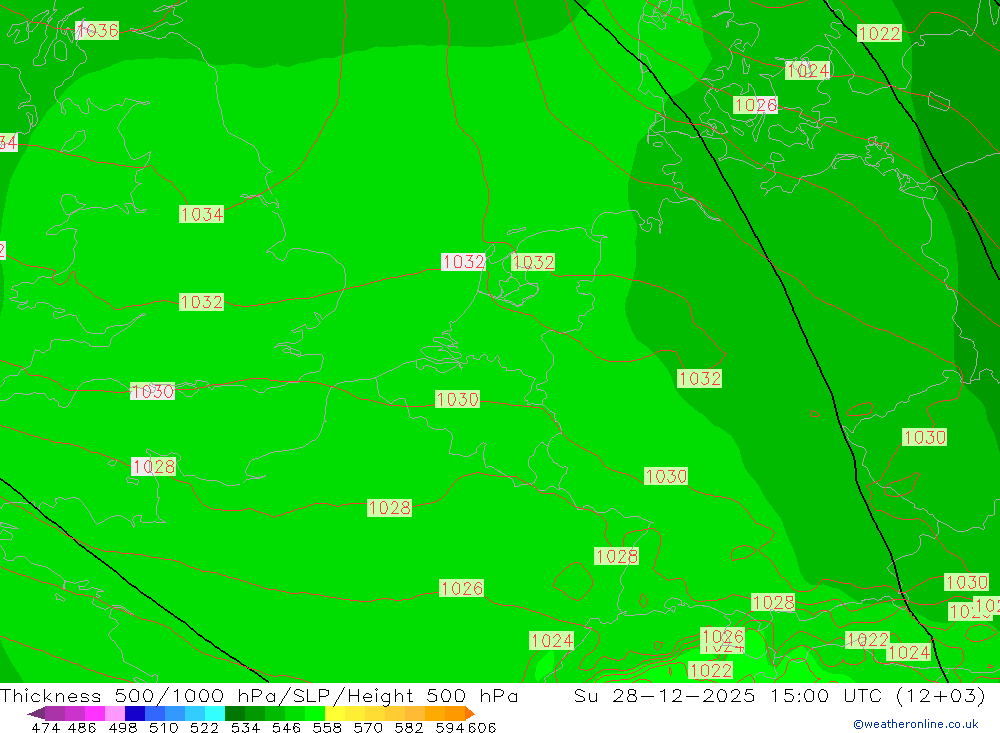The image size is (1000, 733).
Task: Pick the cyan swatch in the legend
Action: (x=215, y=713)
